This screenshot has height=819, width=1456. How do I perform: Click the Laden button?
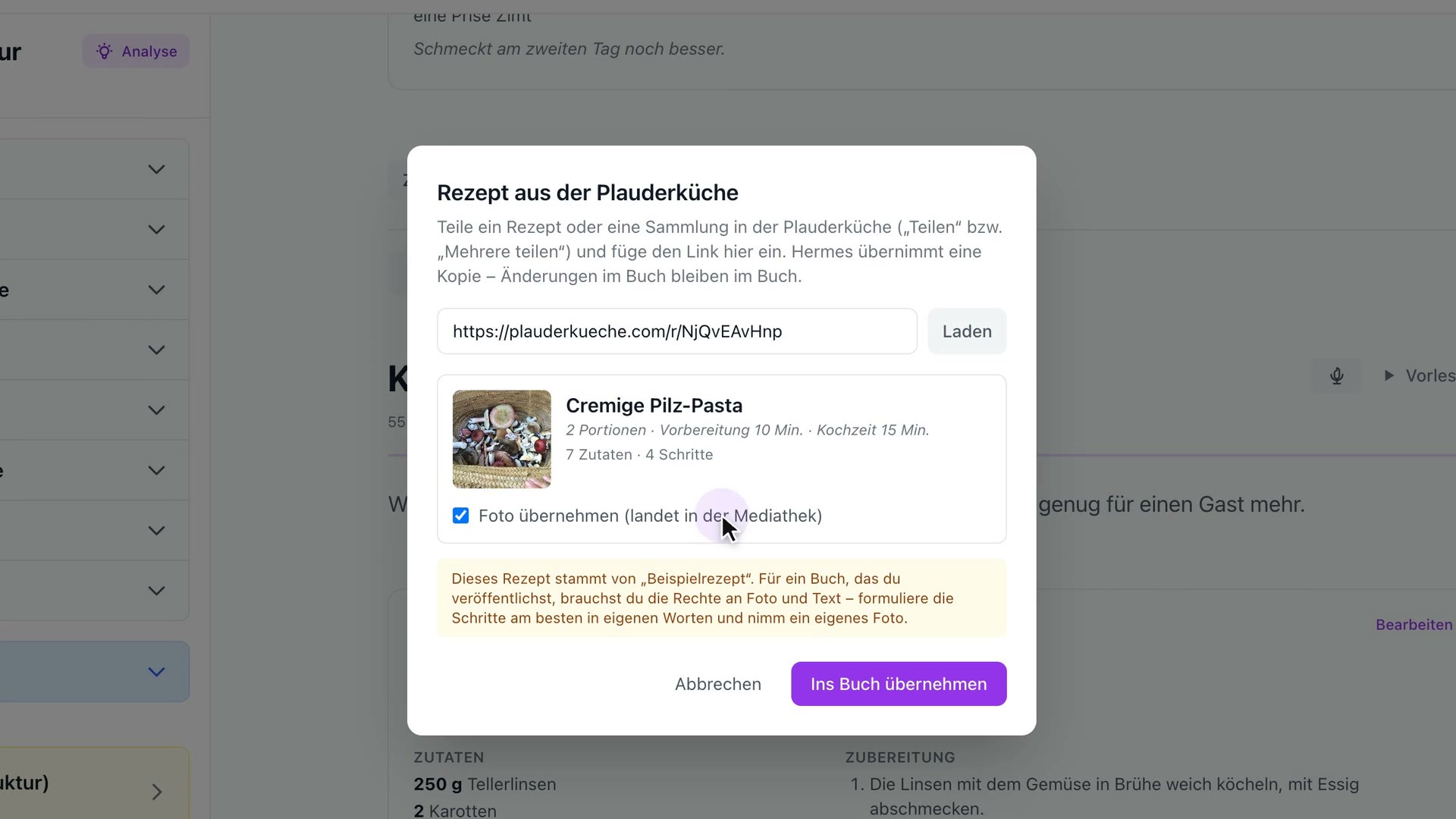(x=967, y=331)
